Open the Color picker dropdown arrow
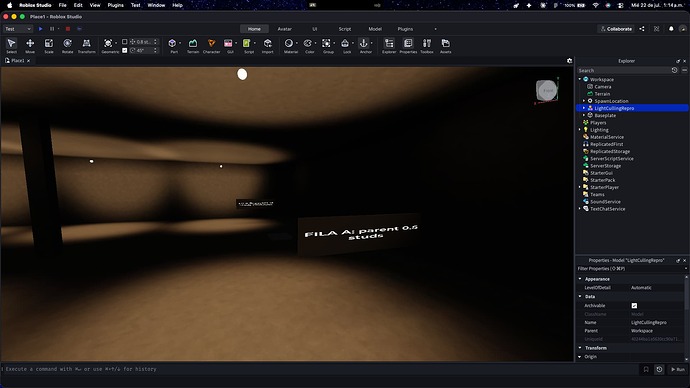The width and height of the screenshot is (690, 388). tap(316, 43)
